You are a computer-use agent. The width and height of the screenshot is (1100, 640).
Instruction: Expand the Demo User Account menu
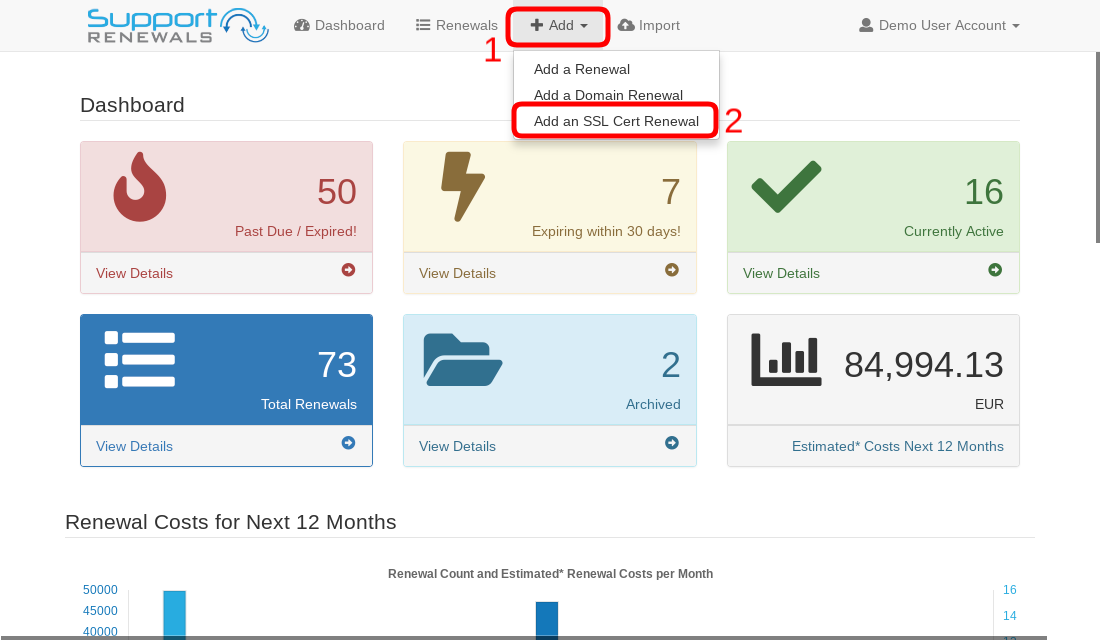(x=939, y=25)
